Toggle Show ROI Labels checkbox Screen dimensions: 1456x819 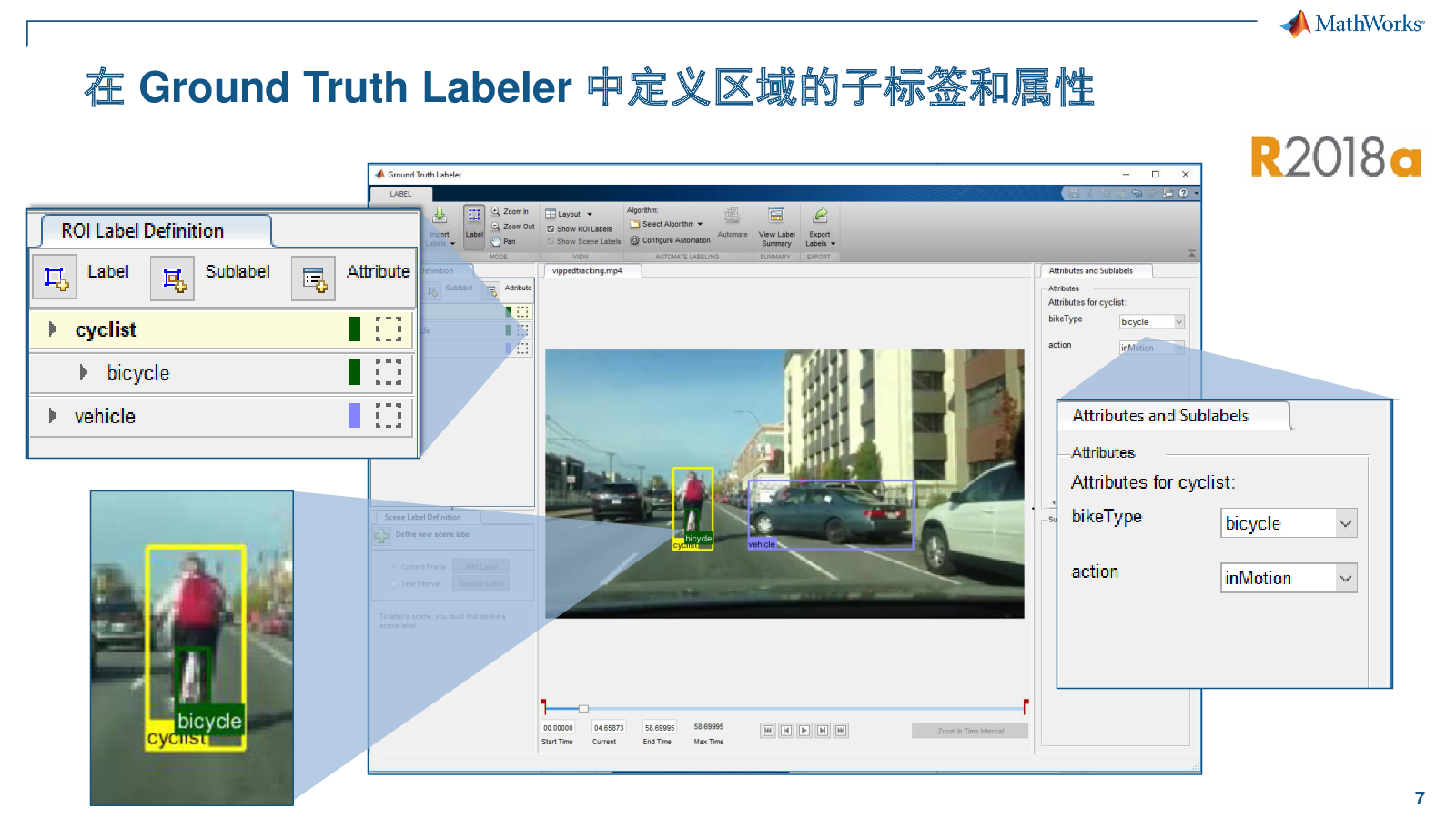click(551, 229)
